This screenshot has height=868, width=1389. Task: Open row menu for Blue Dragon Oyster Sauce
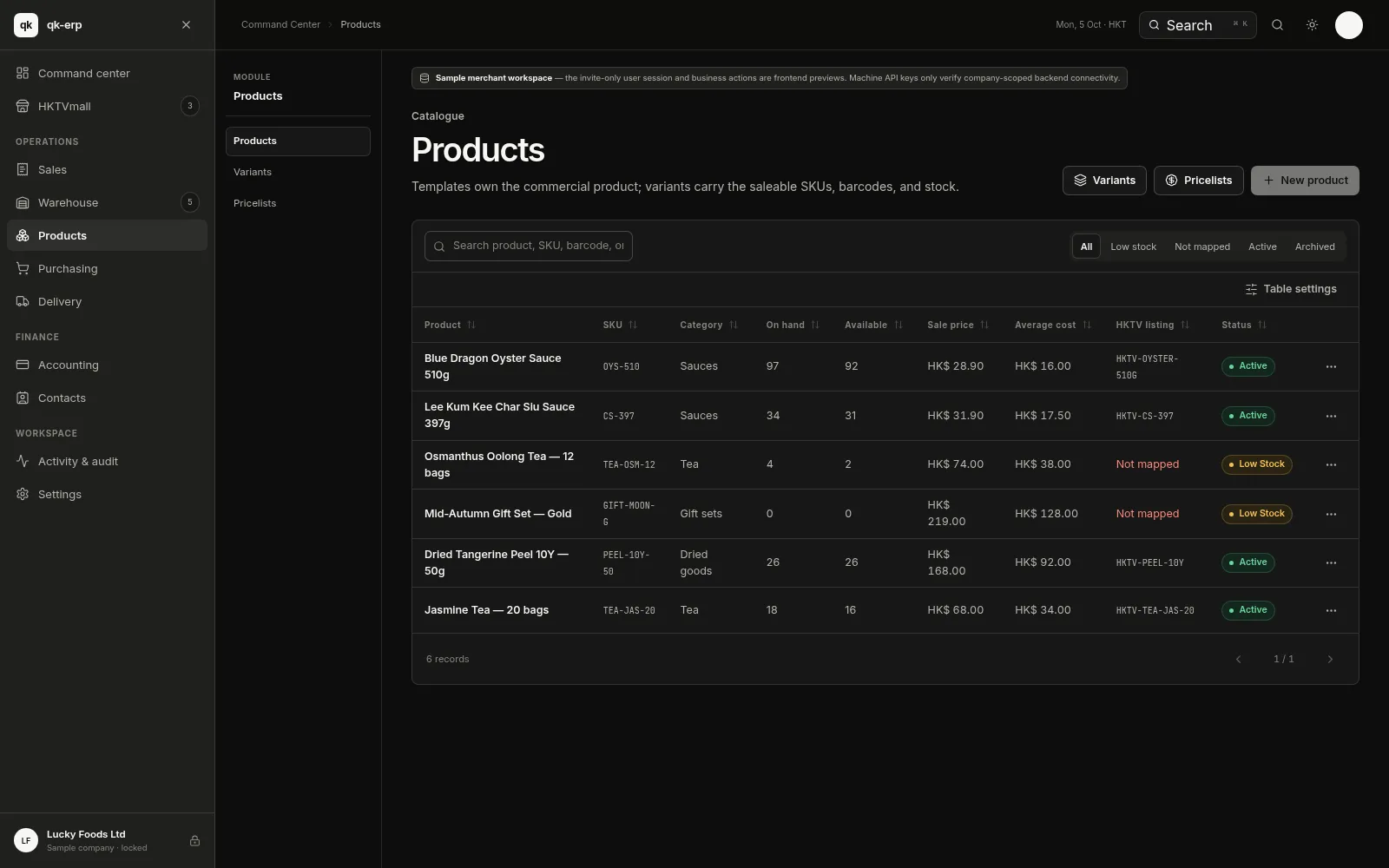click(x=1331, y=367)
